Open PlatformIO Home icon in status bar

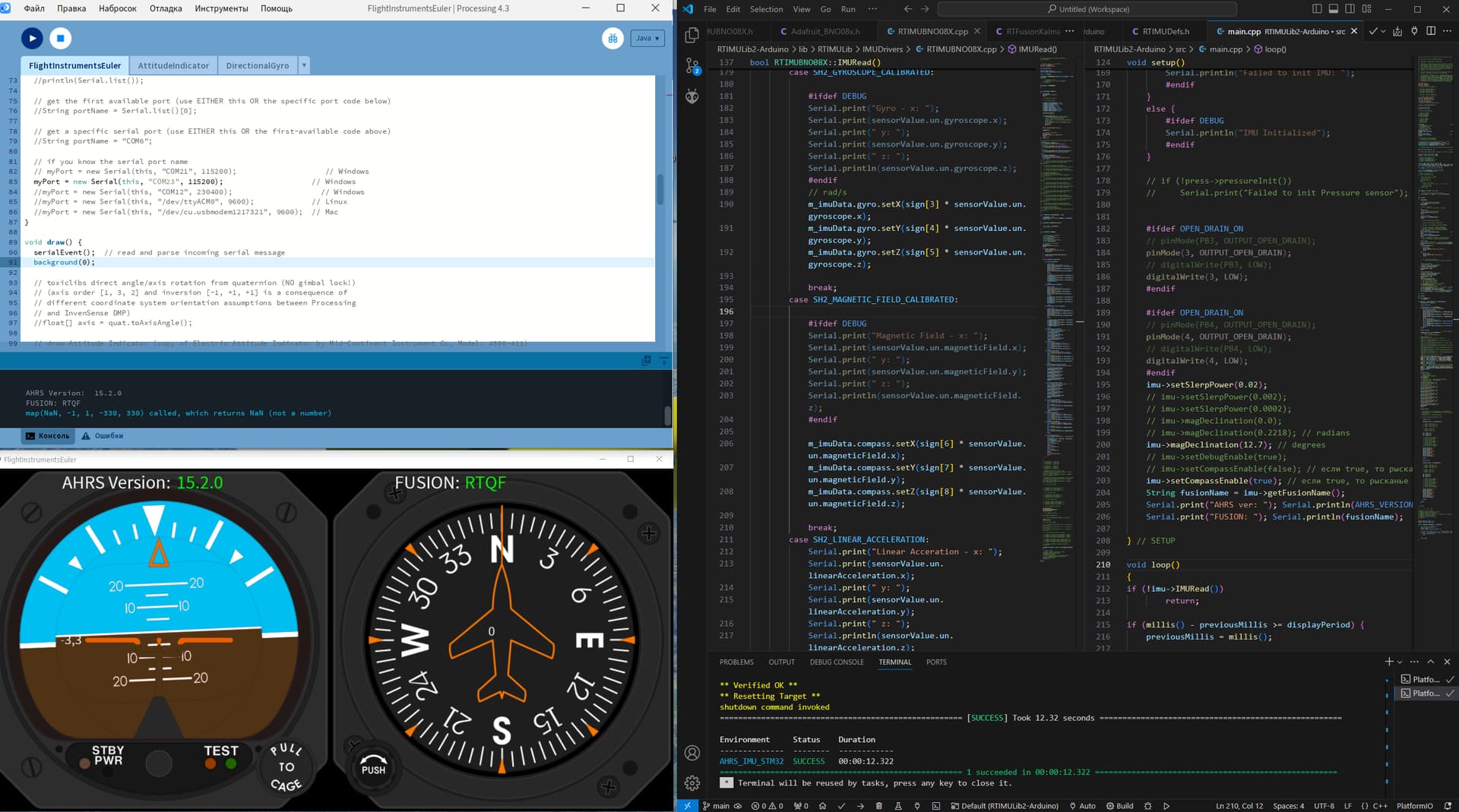822,806
